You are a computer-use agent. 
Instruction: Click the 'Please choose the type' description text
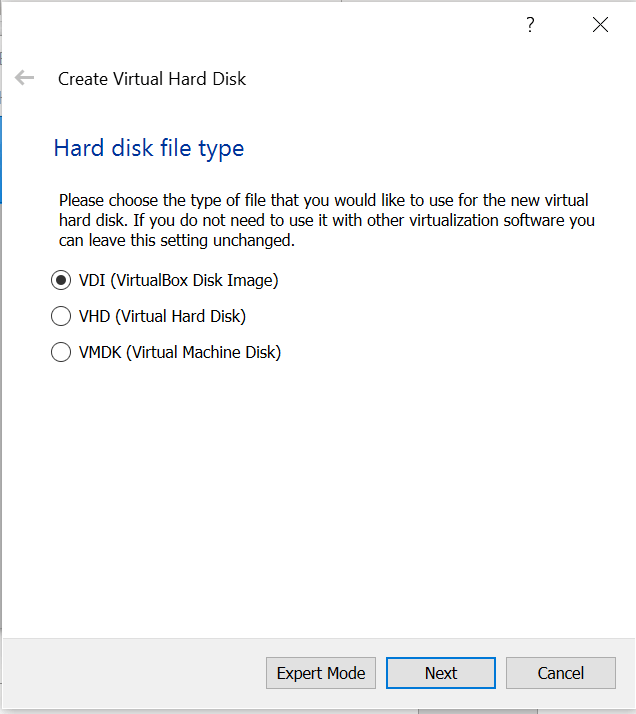point(327,220)
